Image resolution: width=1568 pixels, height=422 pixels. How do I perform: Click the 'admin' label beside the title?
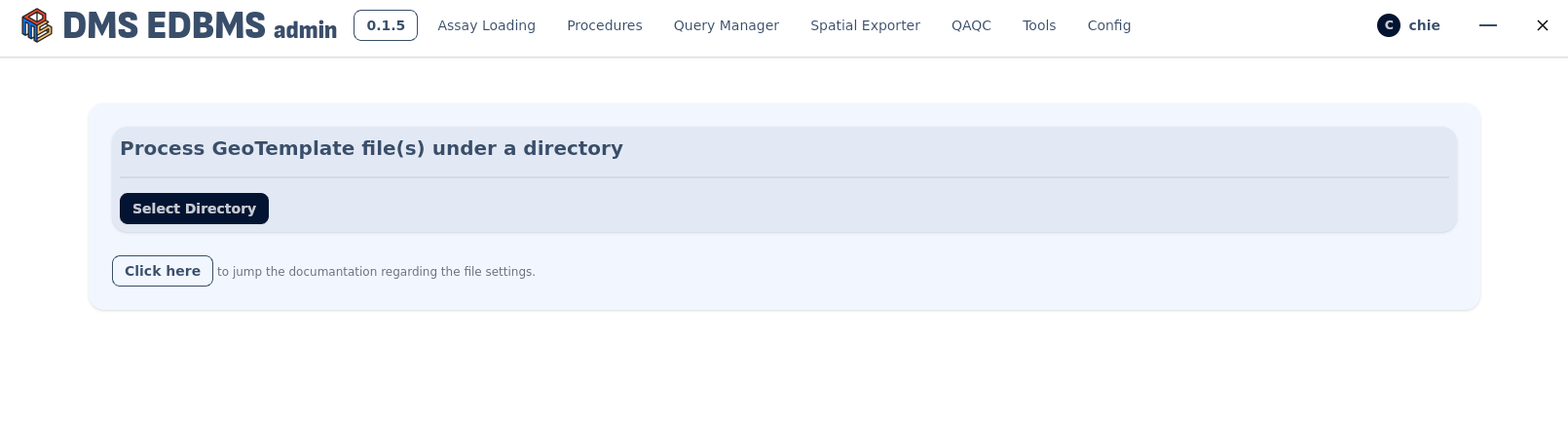click(305, 30)
